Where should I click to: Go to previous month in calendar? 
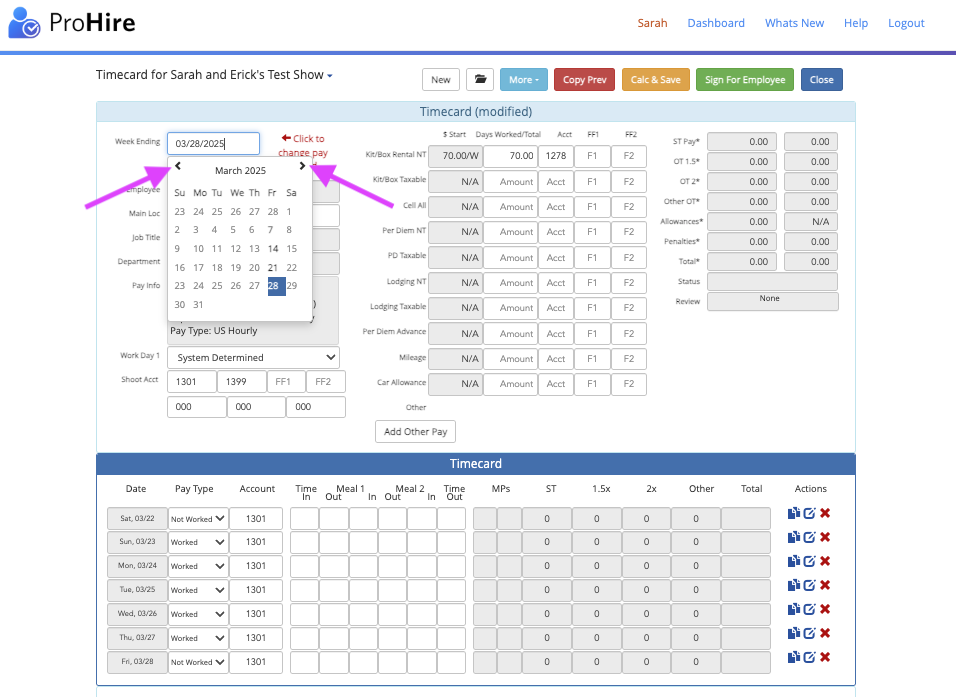178,166
